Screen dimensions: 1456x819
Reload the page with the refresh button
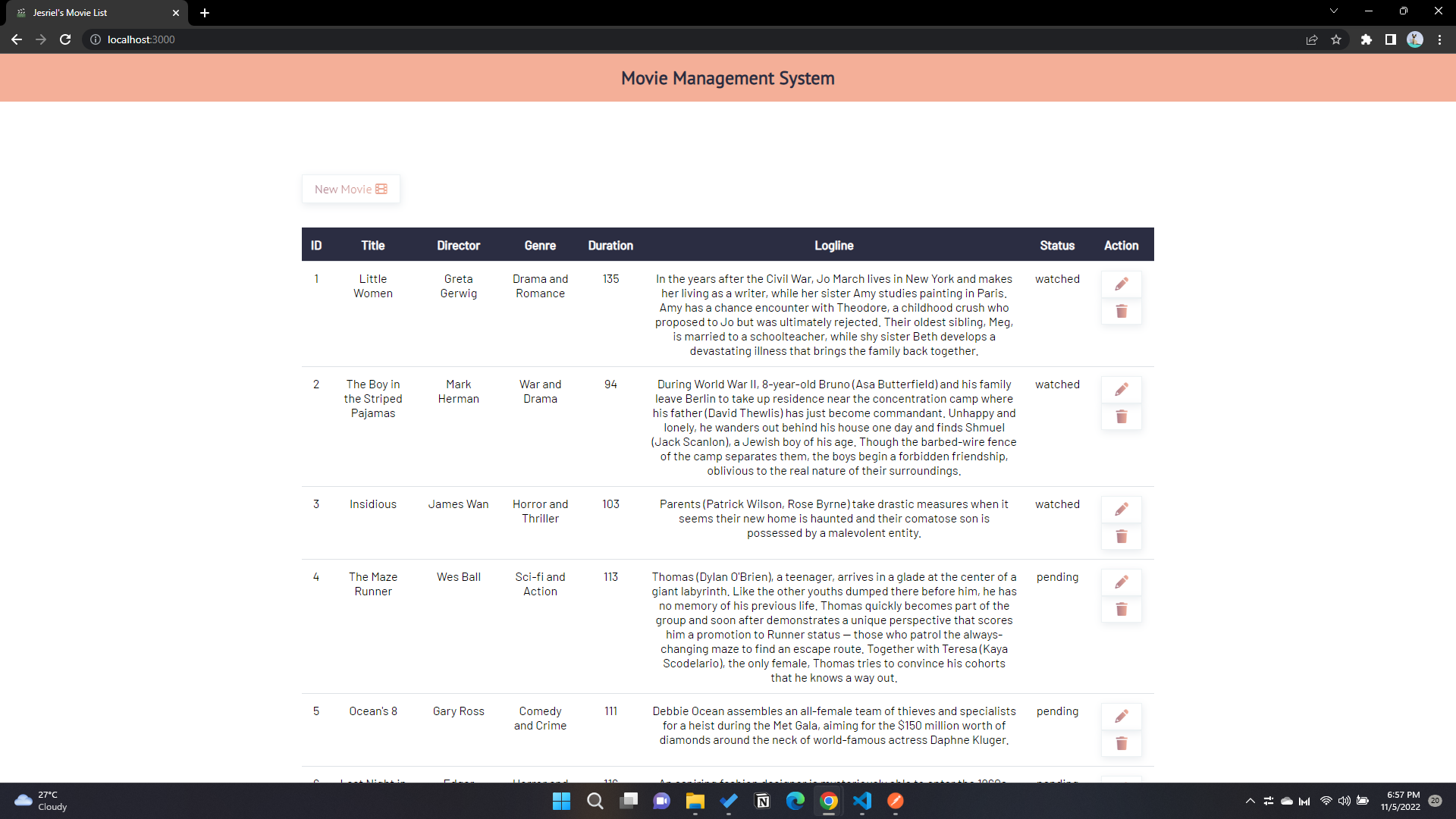coord(65,39)
